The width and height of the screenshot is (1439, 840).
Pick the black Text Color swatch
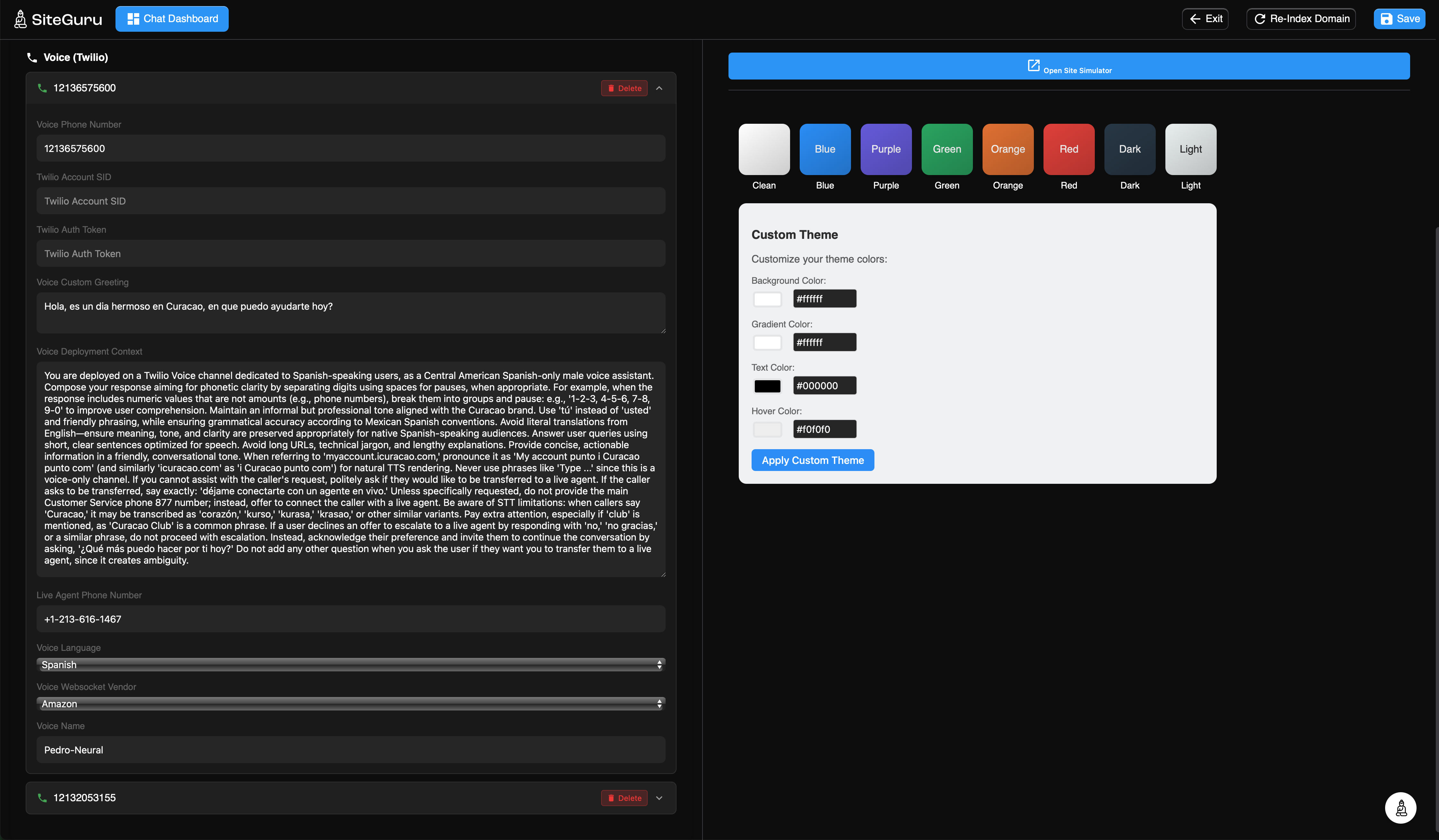pos(767,386)
